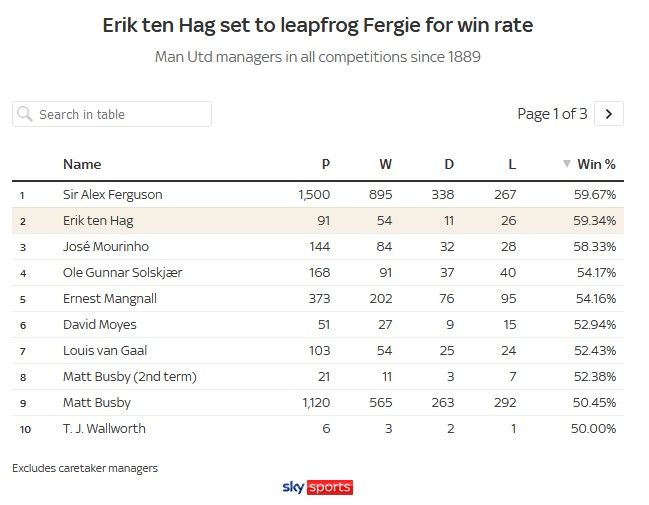Click the Matt Busby (2nd term) row
The width and height of the screenshot is (649, 505).
tap(130, 376)
